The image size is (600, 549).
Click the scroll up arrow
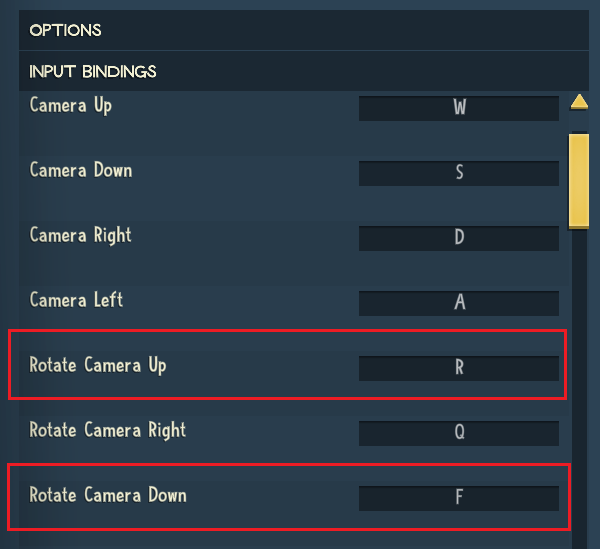(x=578, y=102)
